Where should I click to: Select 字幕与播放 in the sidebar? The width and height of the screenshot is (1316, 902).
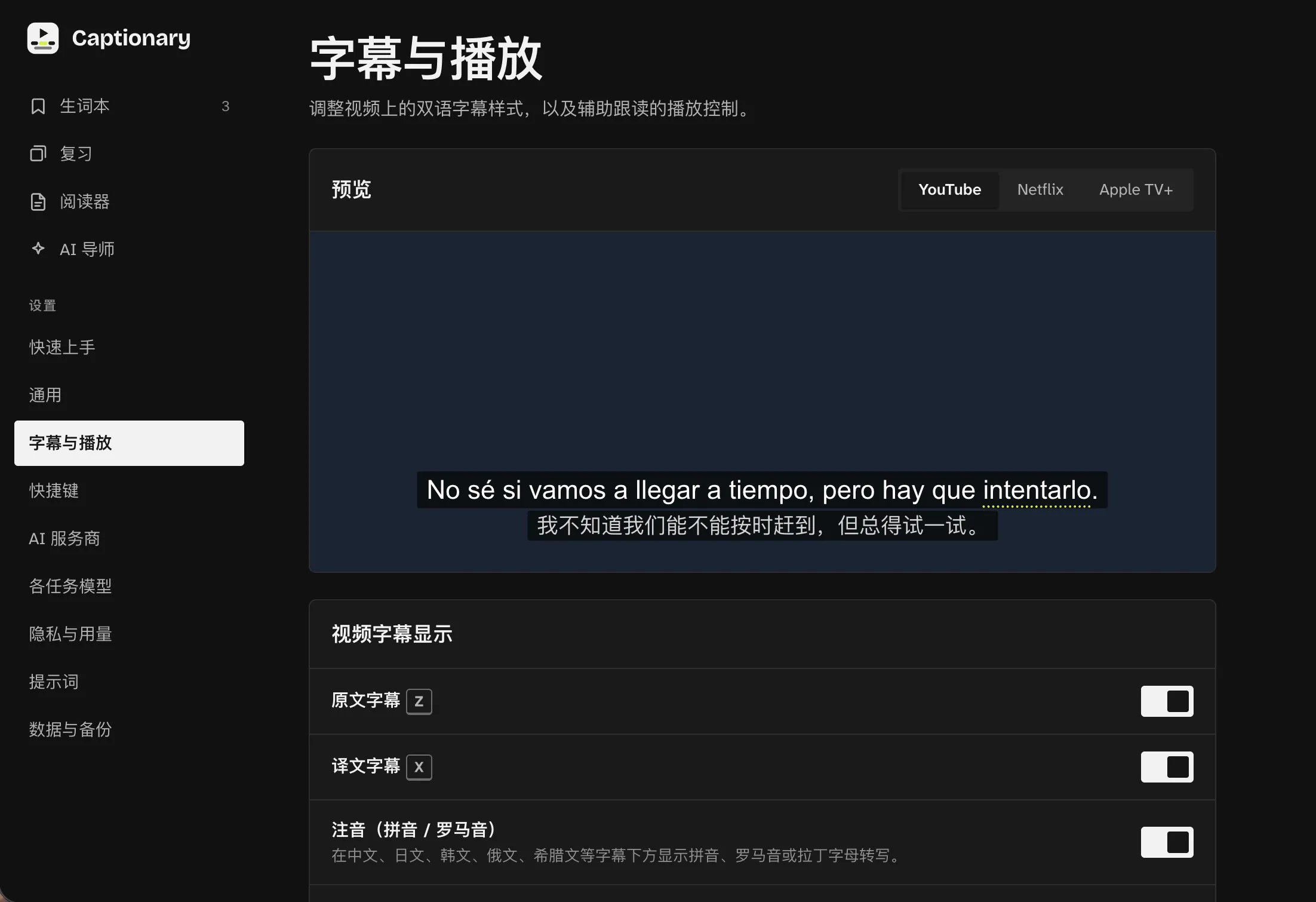(x=129, y=443)
